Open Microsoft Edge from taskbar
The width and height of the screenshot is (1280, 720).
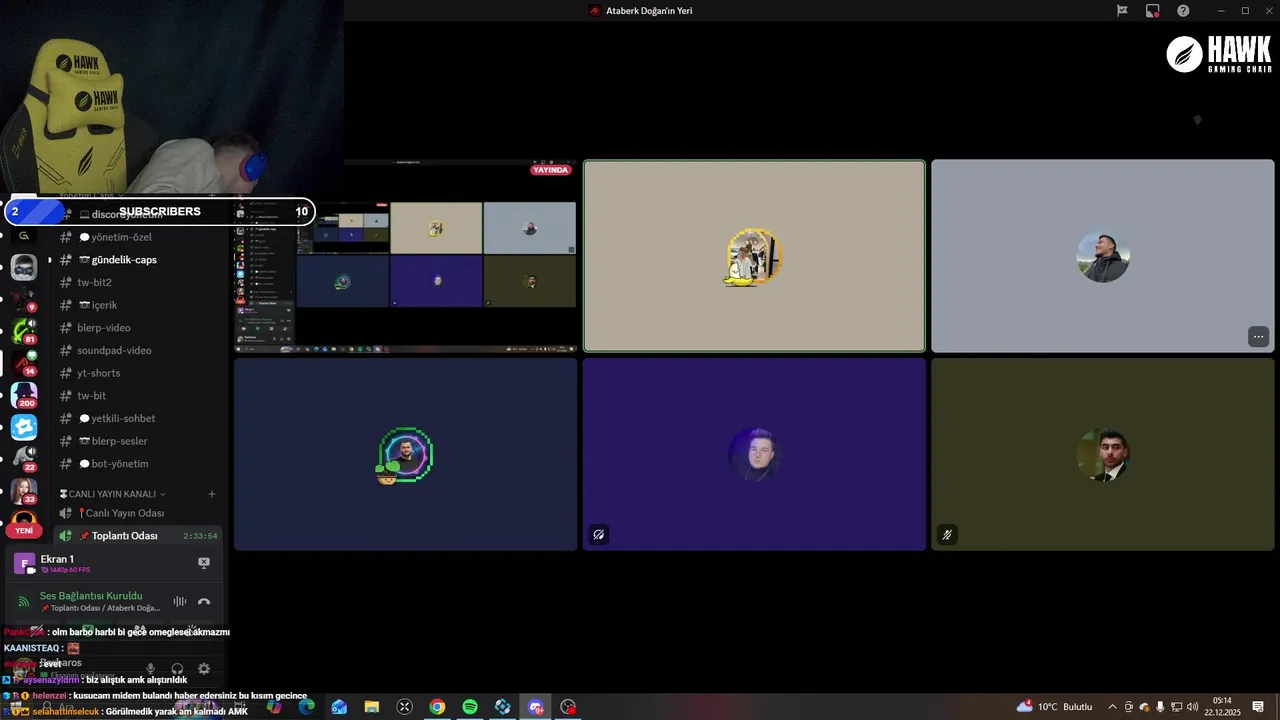306,707
